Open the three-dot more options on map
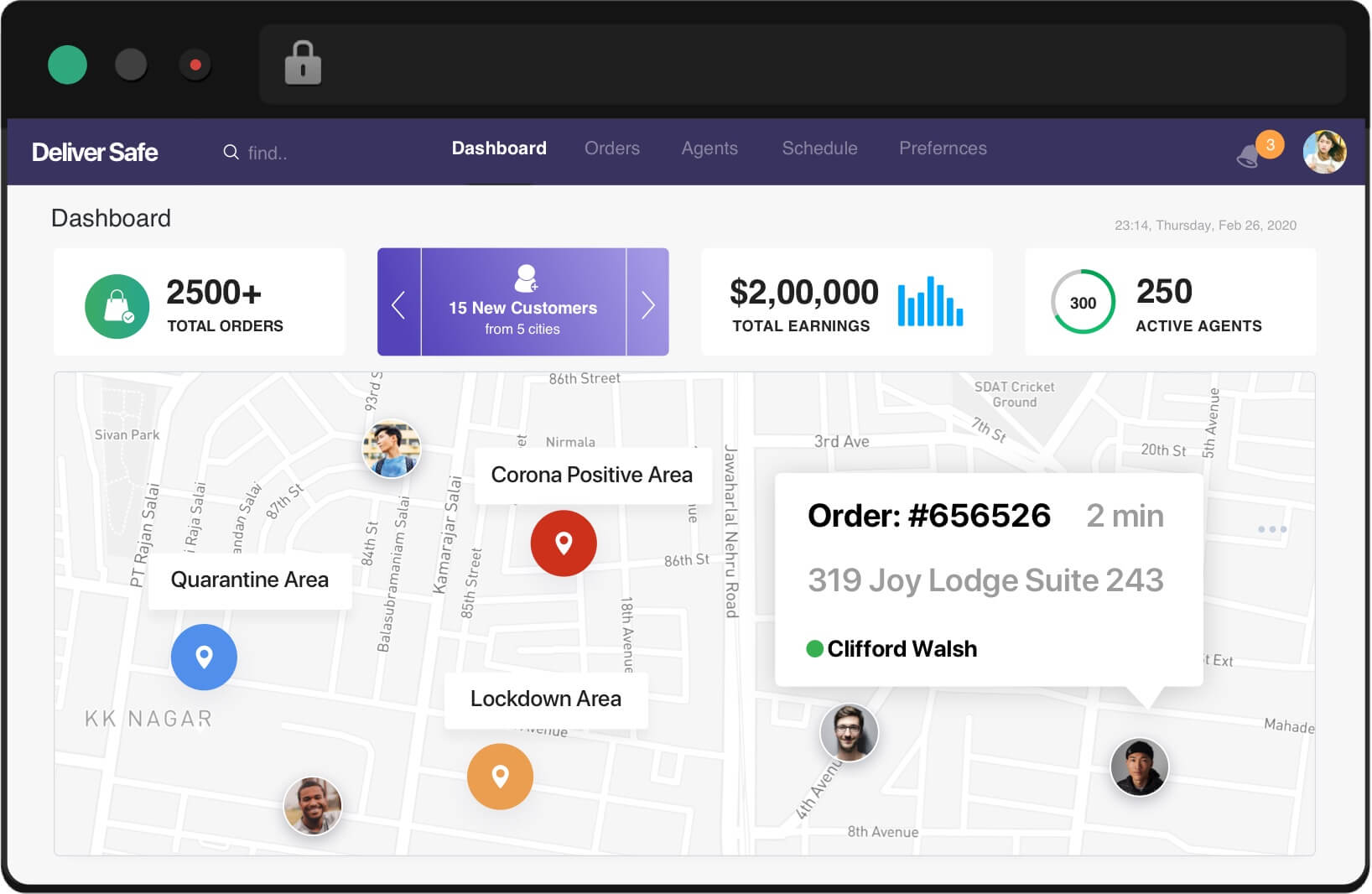1372x894 pixels. click(x=1271, y=529)
